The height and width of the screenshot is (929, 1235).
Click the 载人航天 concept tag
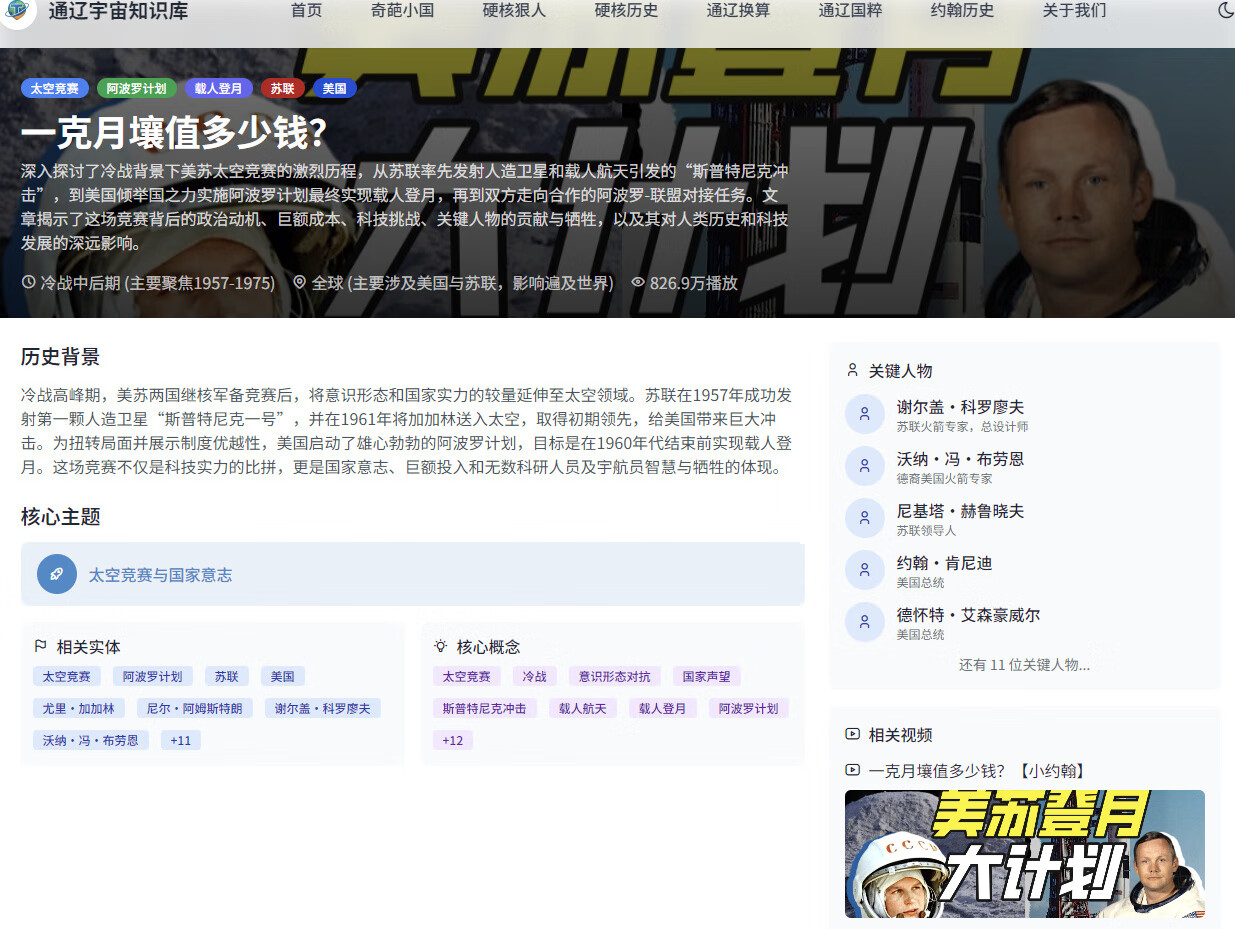pyautogui.click(x=582, y=708)
